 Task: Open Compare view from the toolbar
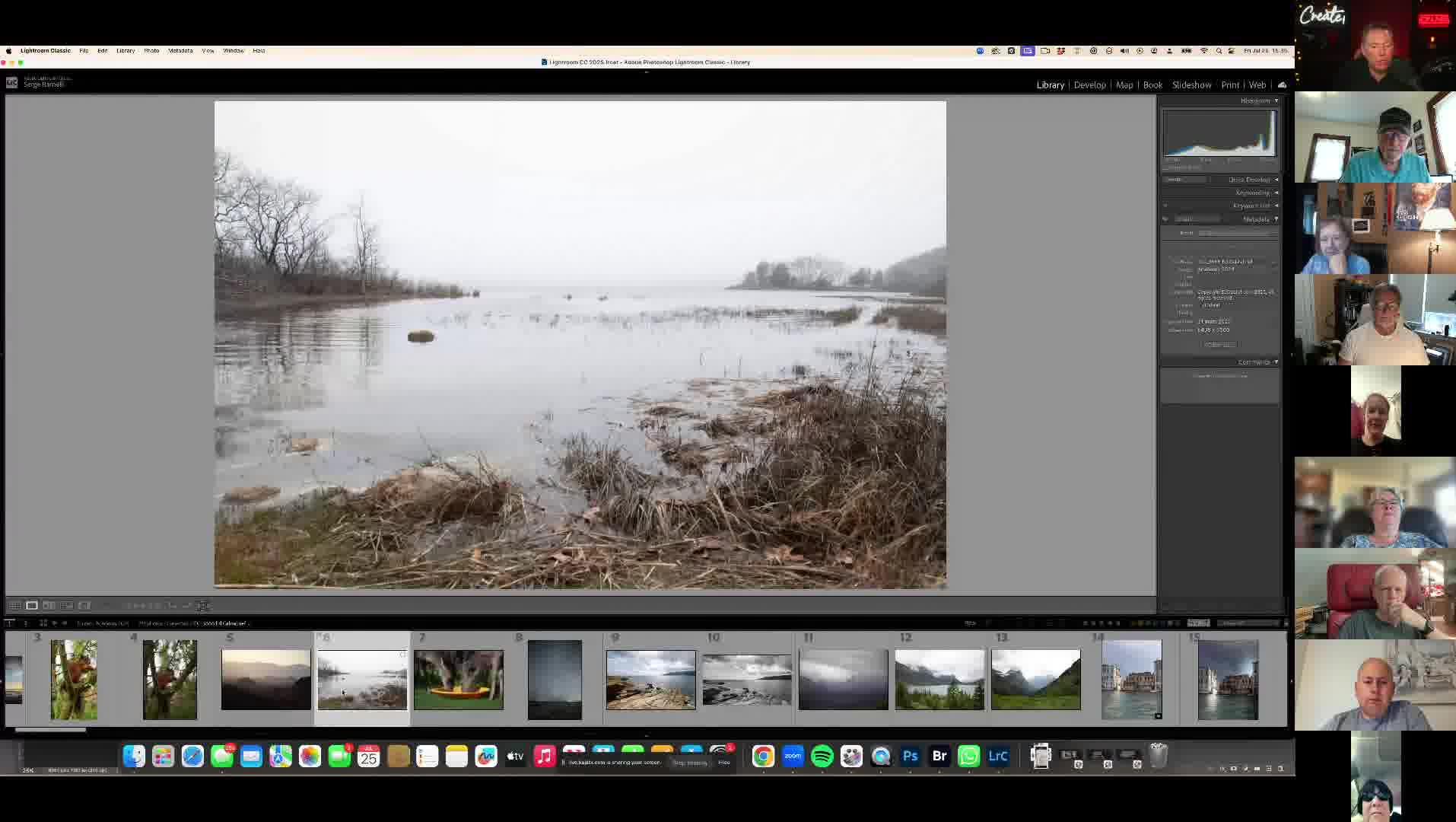(49, 606)
